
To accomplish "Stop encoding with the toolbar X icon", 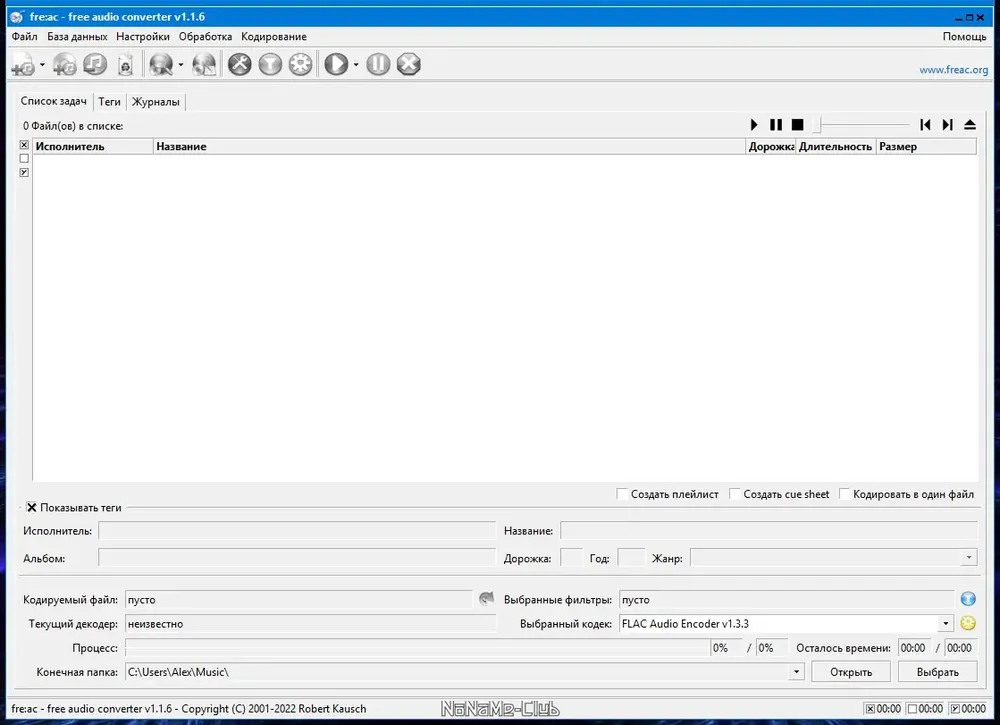I will (409, 64).
